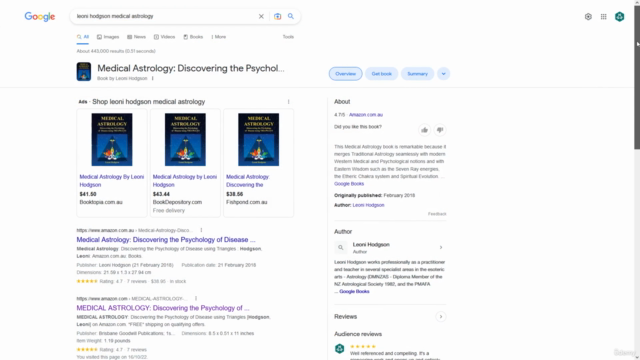Click the five-star rating in audience review

(x=362, y=347)
